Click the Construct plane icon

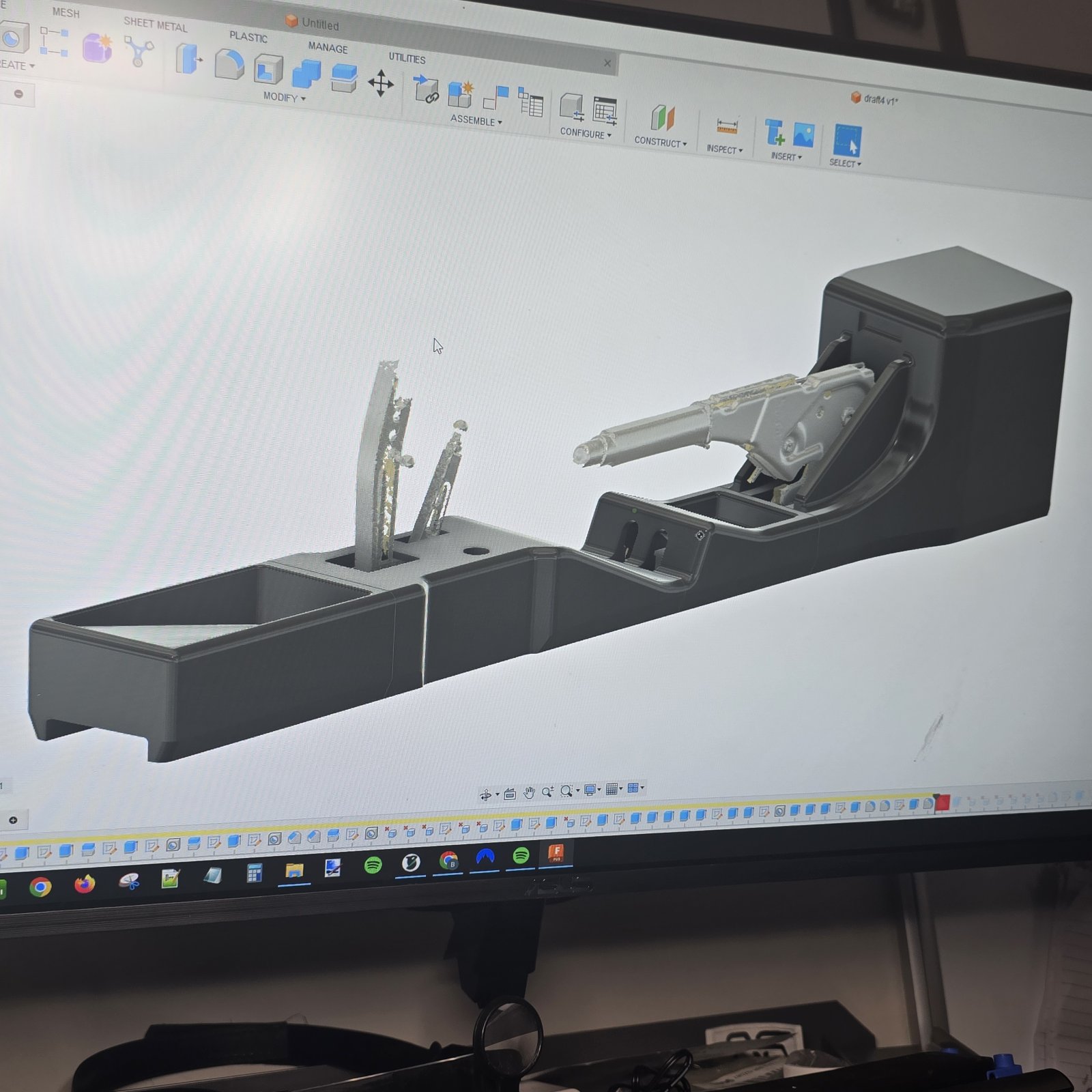pos(662,118)
